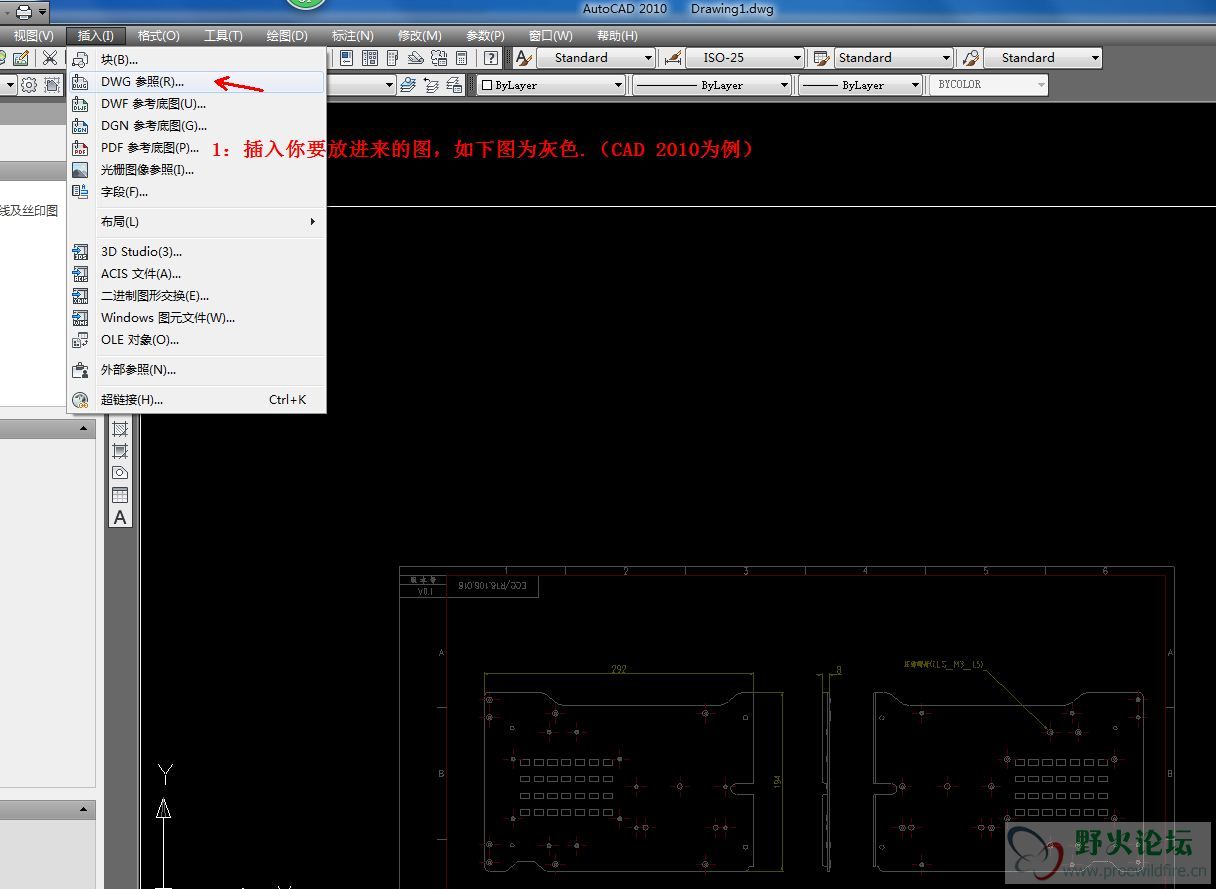Click the layer states manager icon
Image resolution: width=1216 pixels, height=889 pixels.
pyautogui.click(x=454, y=85)
